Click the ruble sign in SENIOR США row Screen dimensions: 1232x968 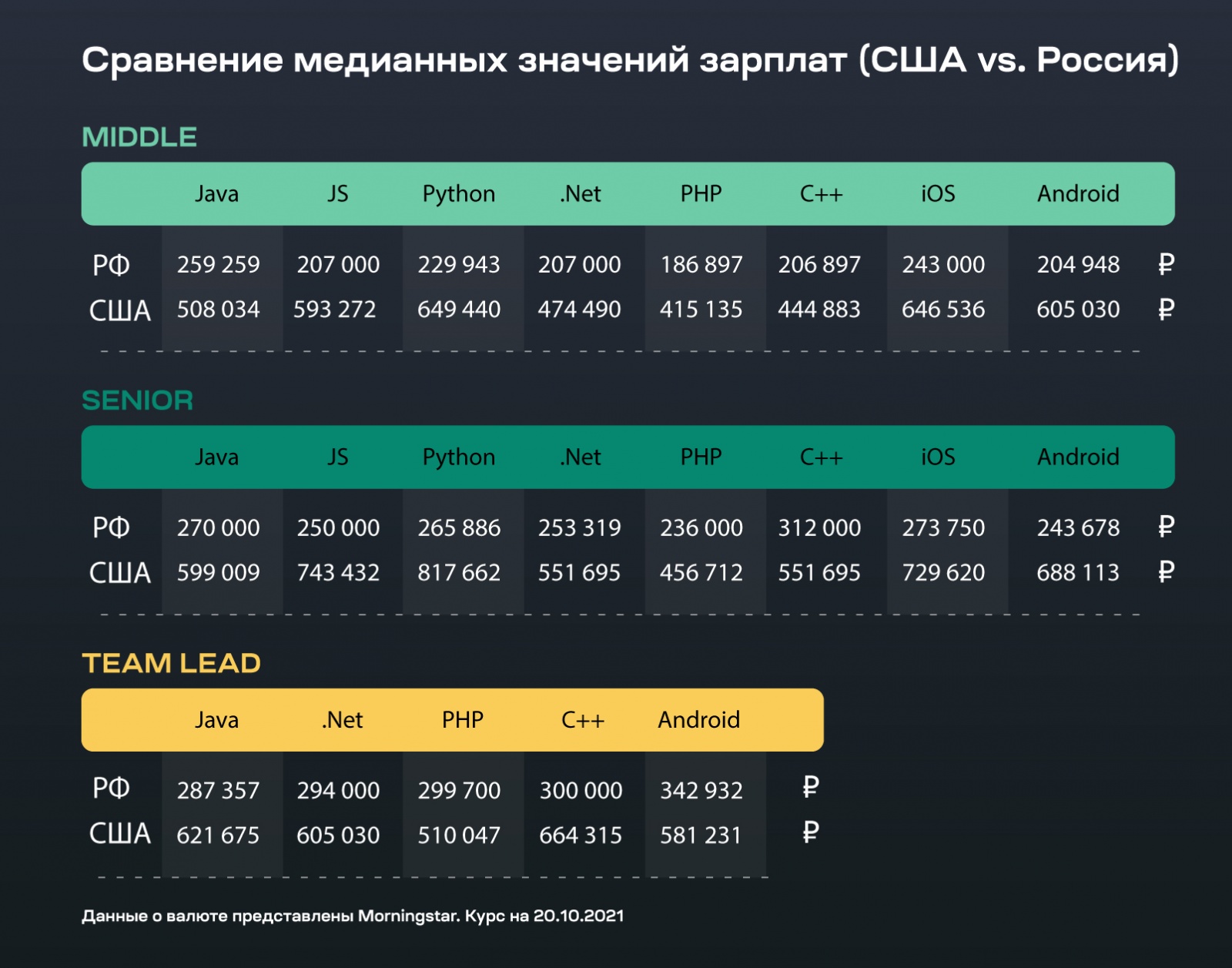pyautogui.click(x=1166, y=571)
